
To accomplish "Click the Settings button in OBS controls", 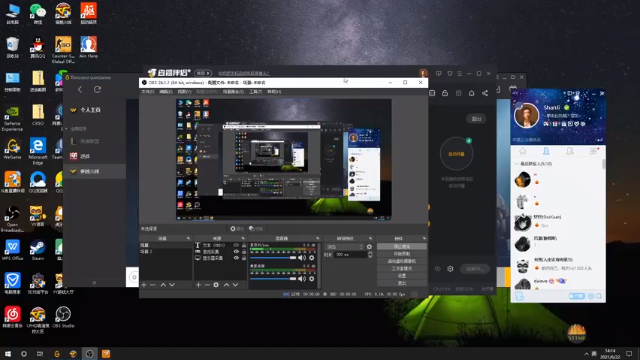I will pyautogui.click(x=402, y=276).
